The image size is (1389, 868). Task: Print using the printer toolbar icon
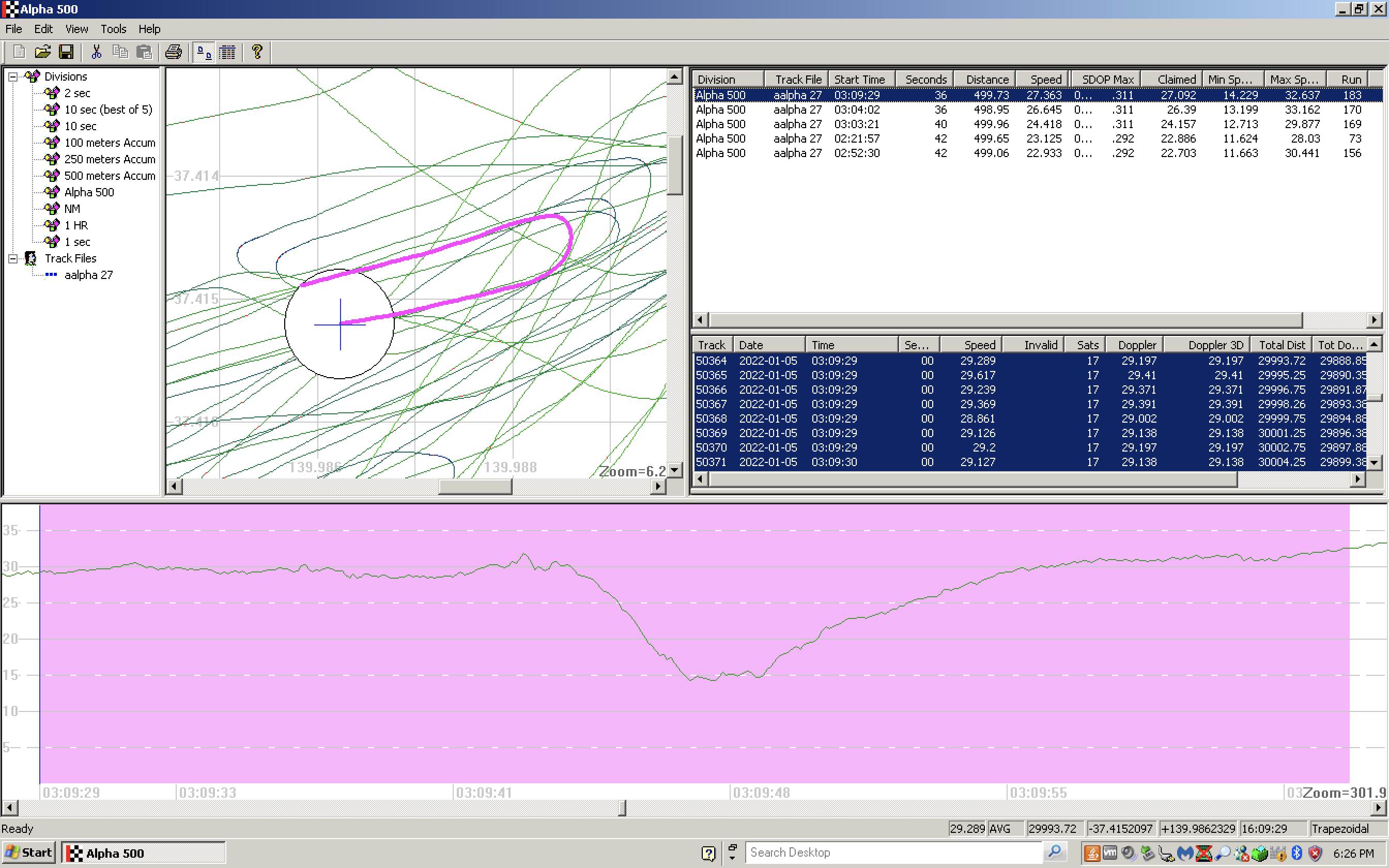pos(173,52)
